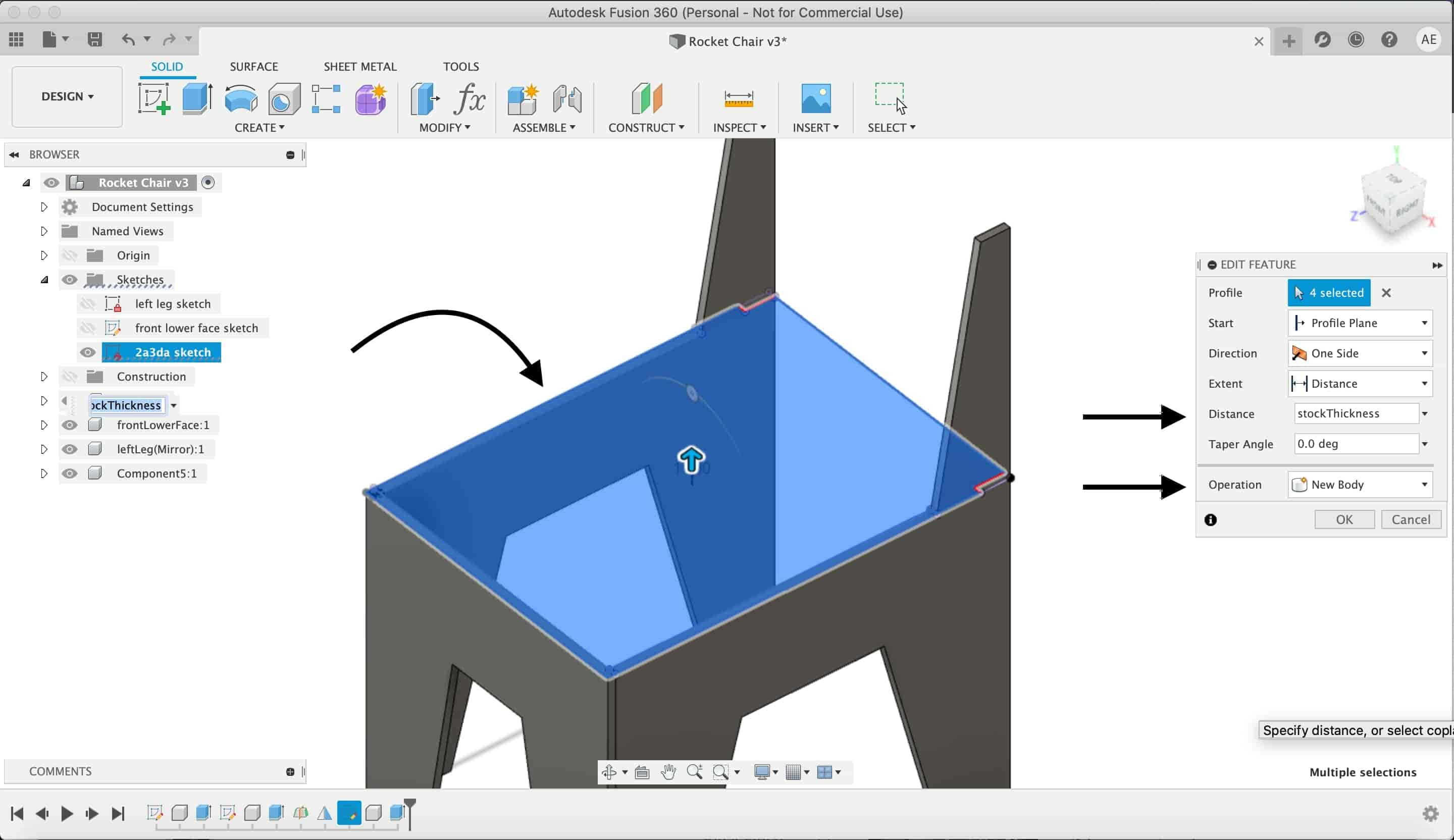Toggle visibility of Origin folder
This screenshot has height=840, width=1454.
[x=70, y=255]
